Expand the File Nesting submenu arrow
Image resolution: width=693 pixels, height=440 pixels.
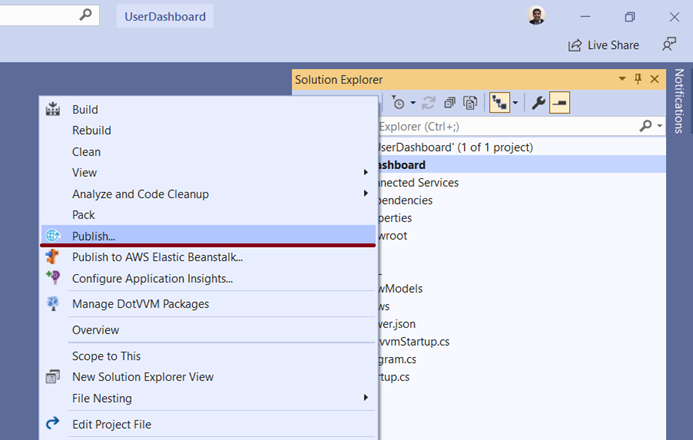click(x=366, y=398)
